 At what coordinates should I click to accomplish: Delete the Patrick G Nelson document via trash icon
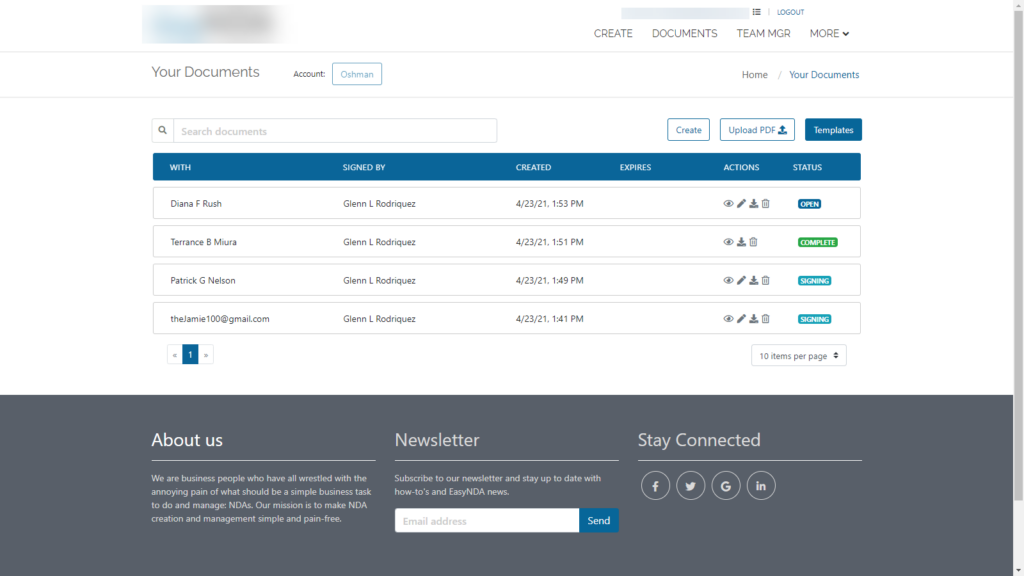pos(765,280)
